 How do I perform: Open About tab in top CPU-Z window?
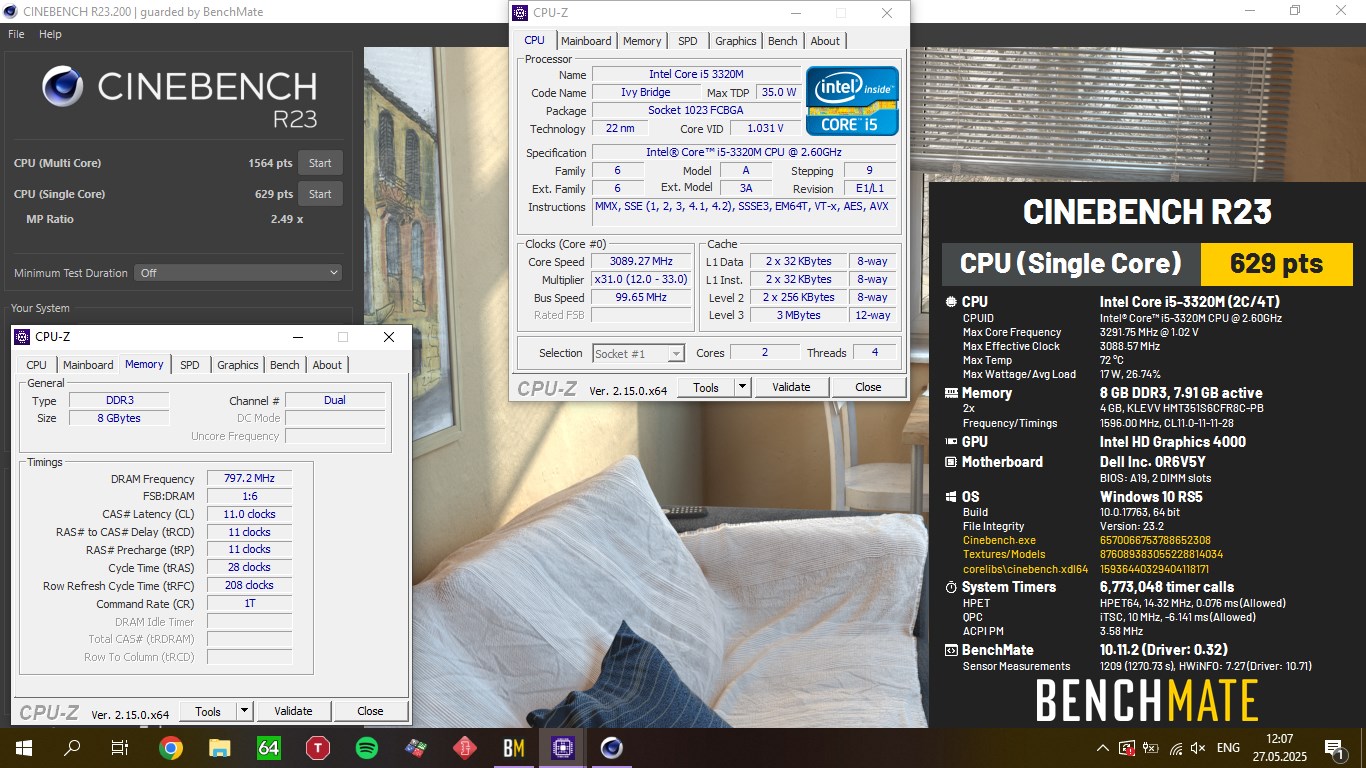coord(825,41)
